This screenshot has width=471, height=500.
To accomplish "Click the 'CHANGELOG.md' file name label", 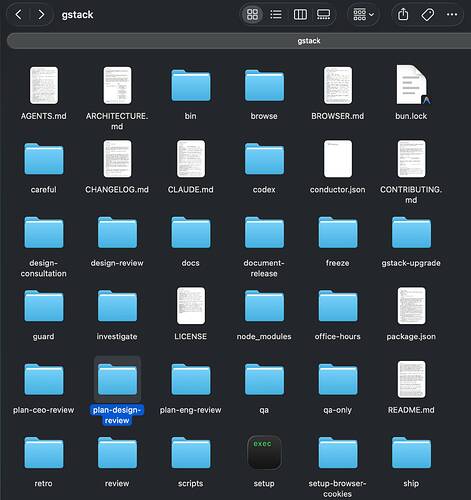I will (x=117, y=189).
